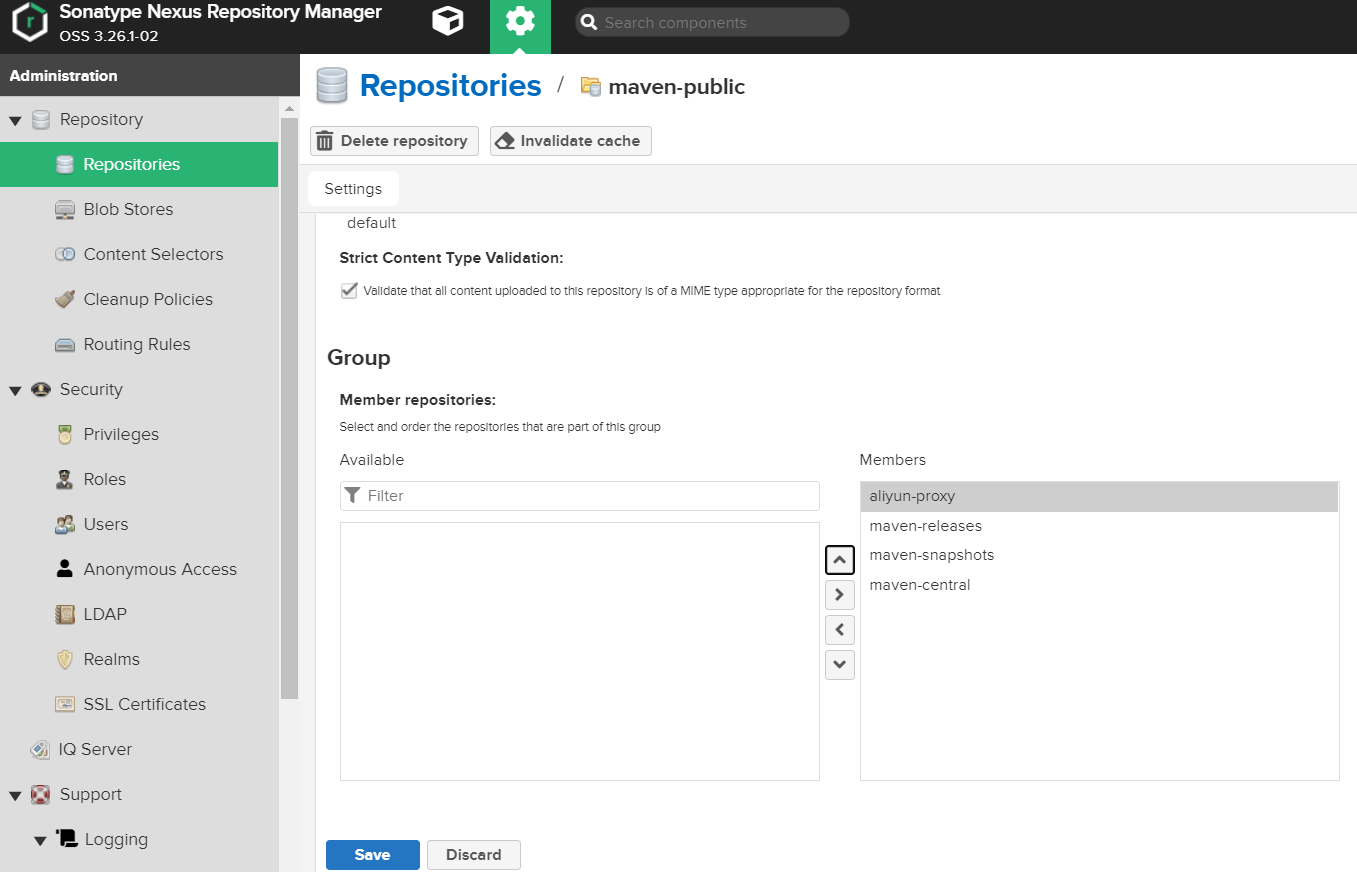
Task: Open Privileges in the sidebar
Action: 139,434
